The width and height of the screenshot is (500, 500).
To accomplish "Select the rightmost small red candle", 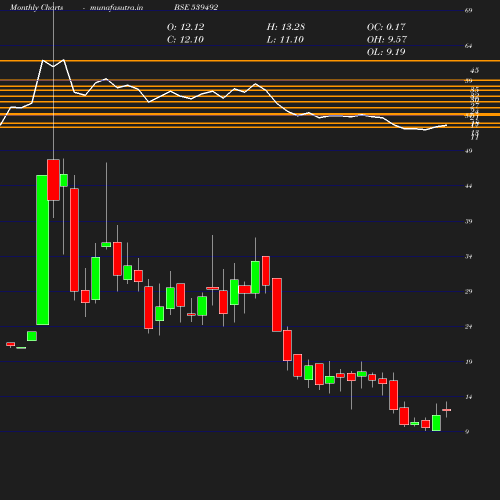I will tap(446, 410).
